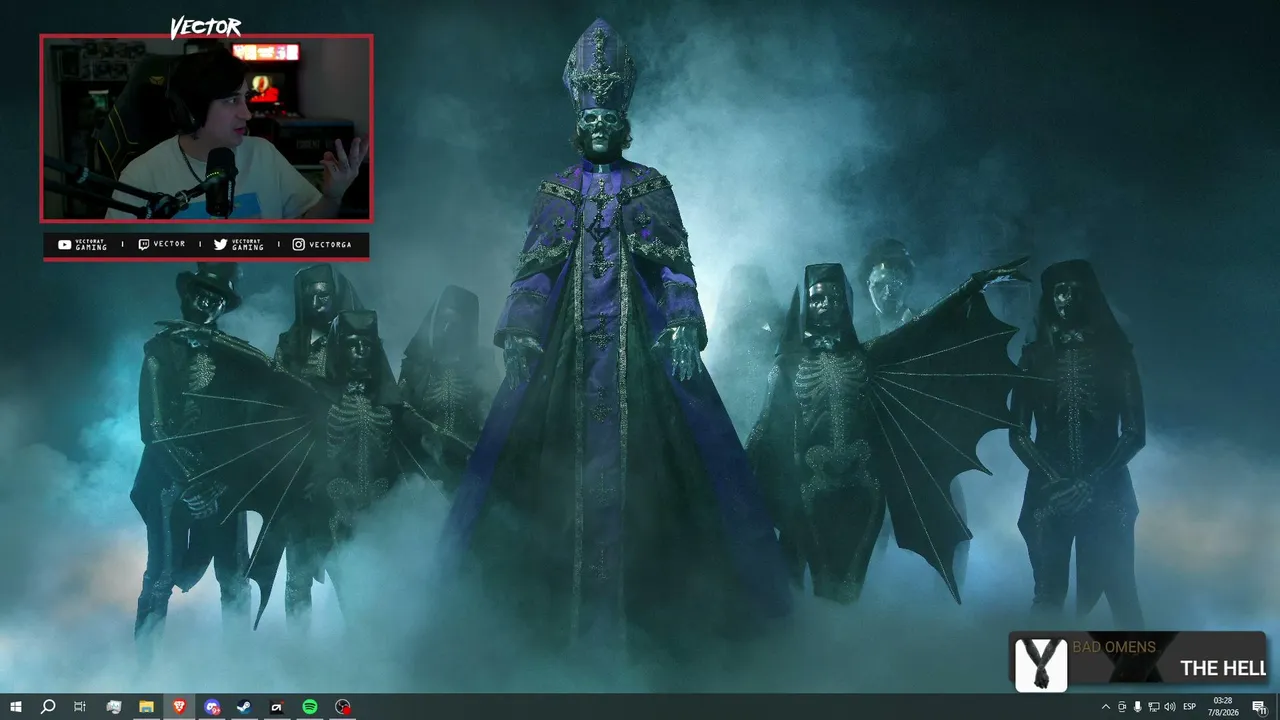Click the Meet Now camera tray icon
This screenshot has width=1280, height=720.
pyautogui.click(x=1122, y=707)
